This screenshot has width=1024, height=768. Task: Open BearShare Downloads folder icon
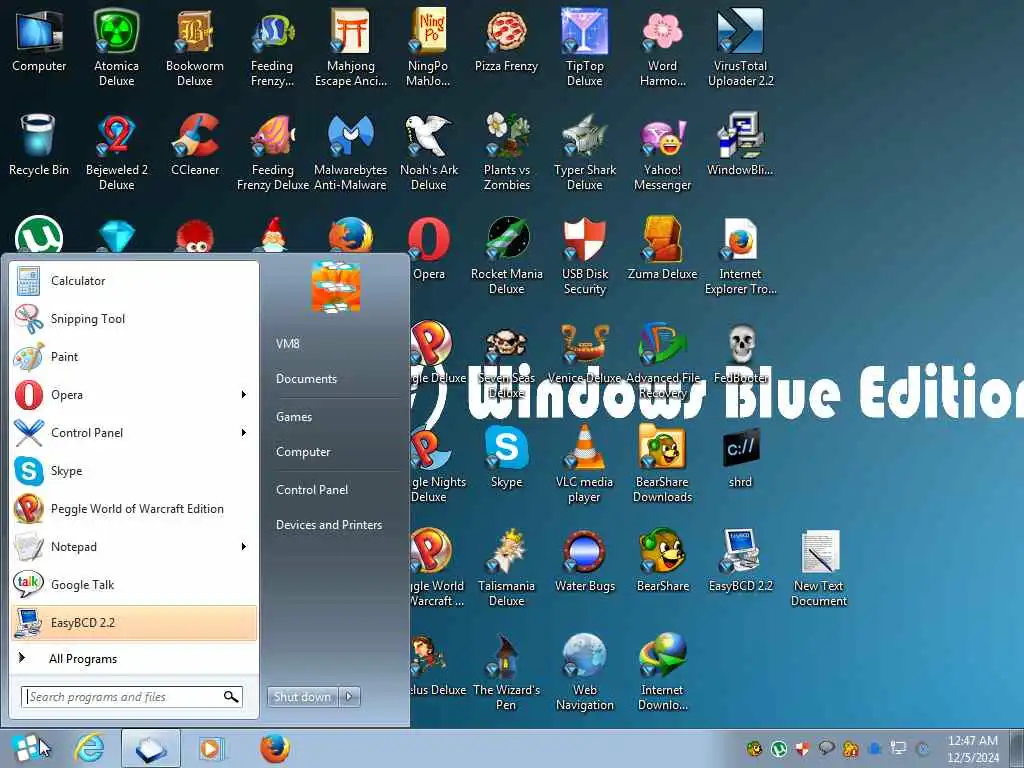coord(662,464)
